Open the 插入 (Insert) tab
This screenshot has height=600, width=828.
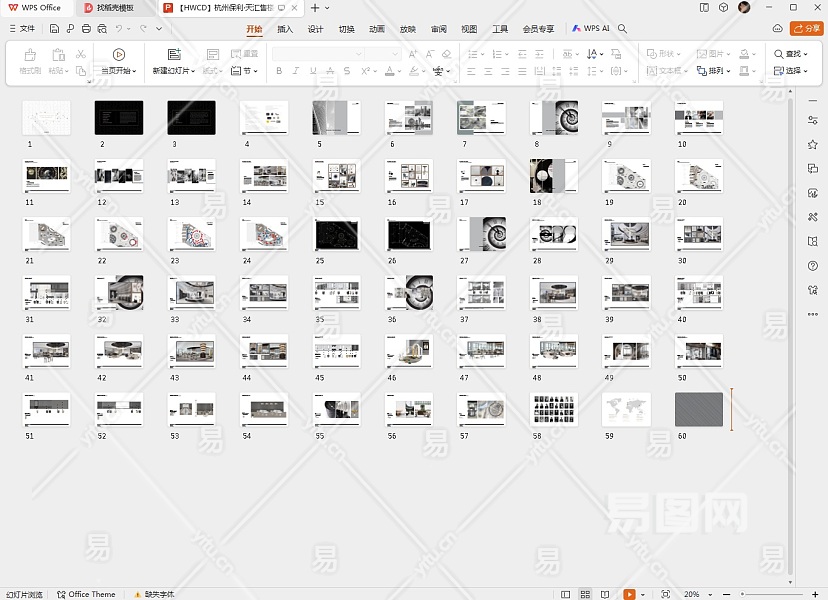285,29
